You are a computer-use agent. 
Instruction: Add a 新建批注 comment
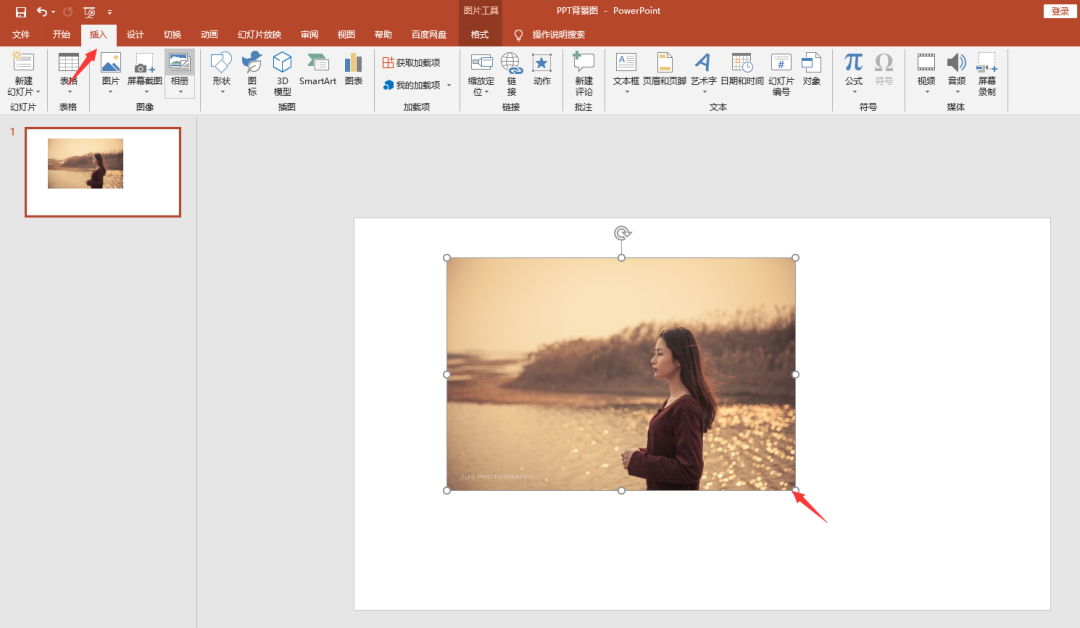point(583,74)
